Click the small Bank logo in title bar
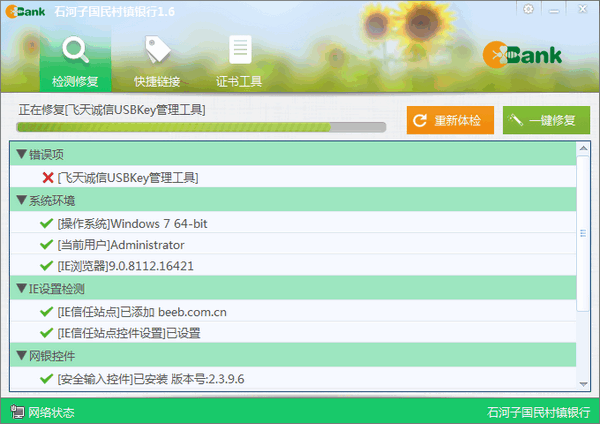 click(x=25, y=11)
